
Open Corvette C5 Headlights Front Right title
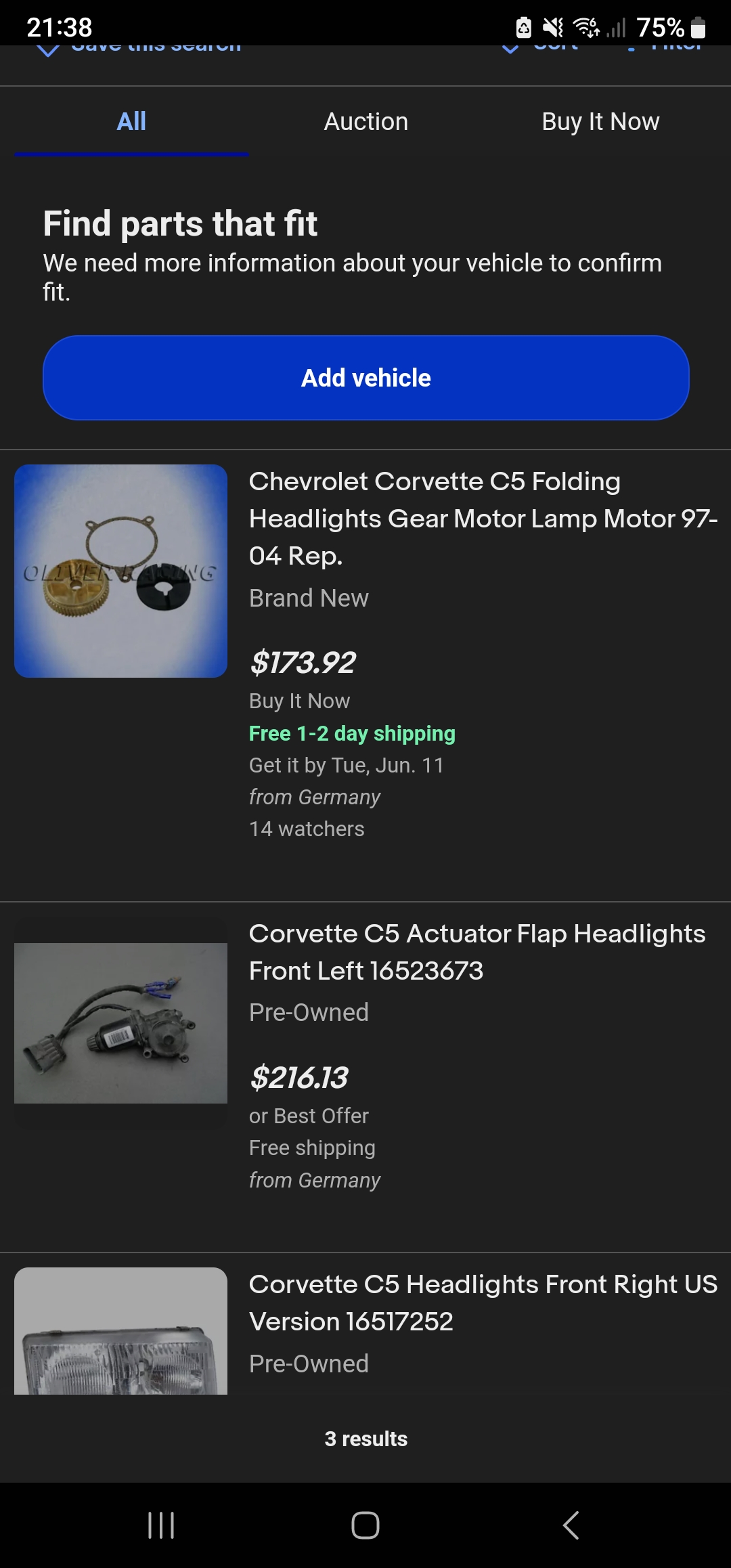483,1303
